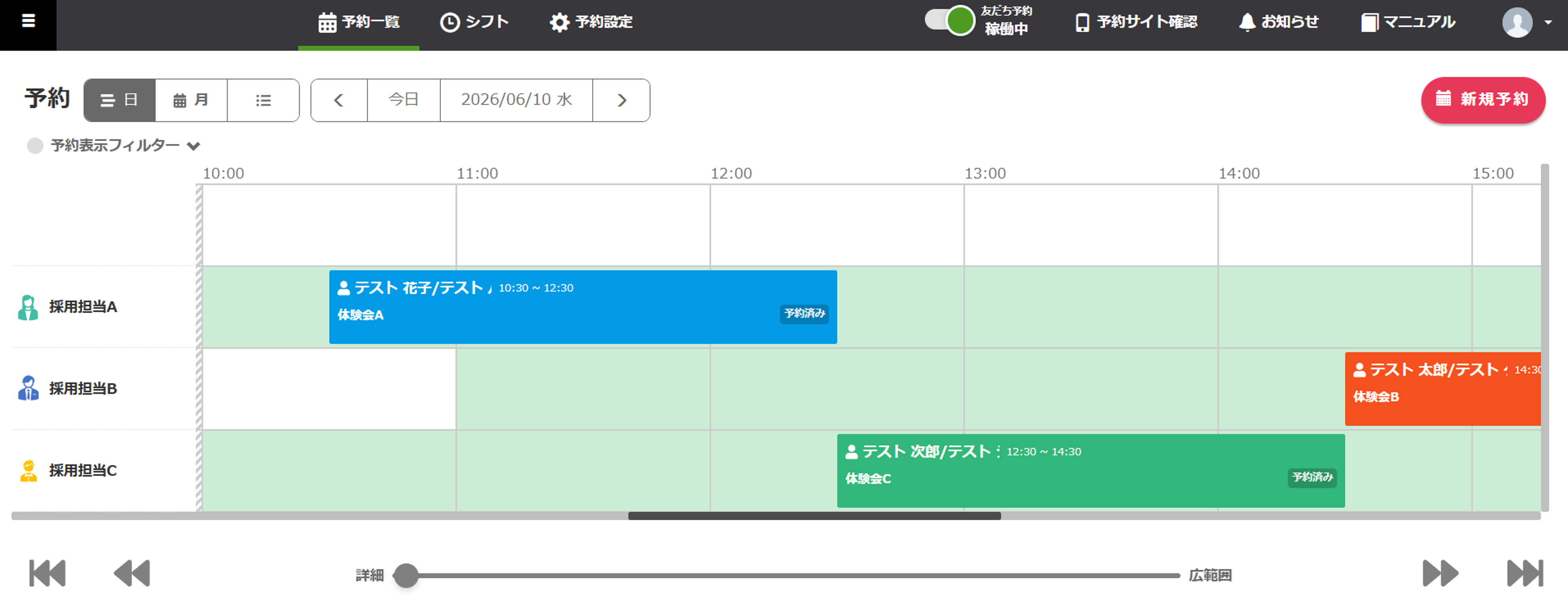Click the vertical scrollbar of schedule

[1544, 338]
